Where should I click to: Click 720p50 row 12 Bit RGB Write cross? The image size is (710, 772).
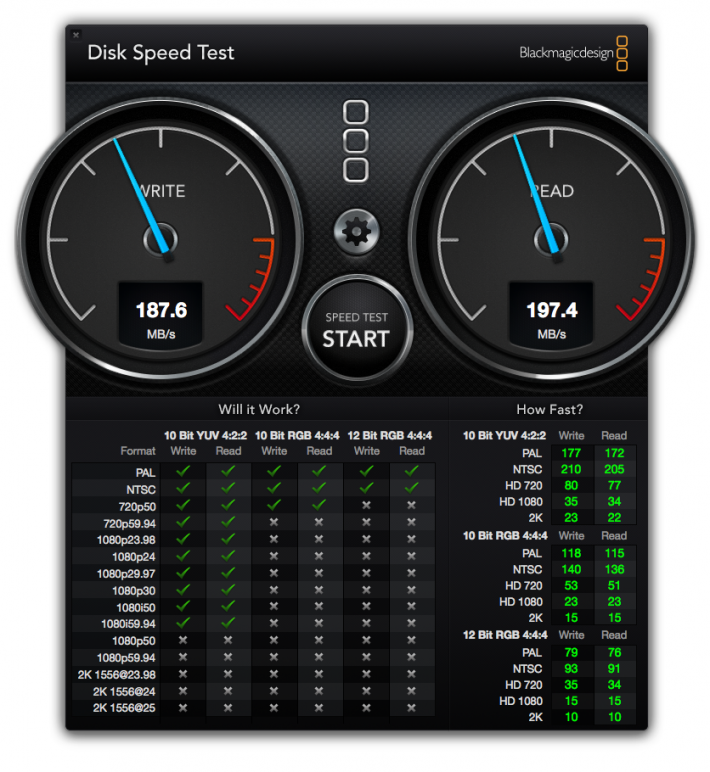366,505
